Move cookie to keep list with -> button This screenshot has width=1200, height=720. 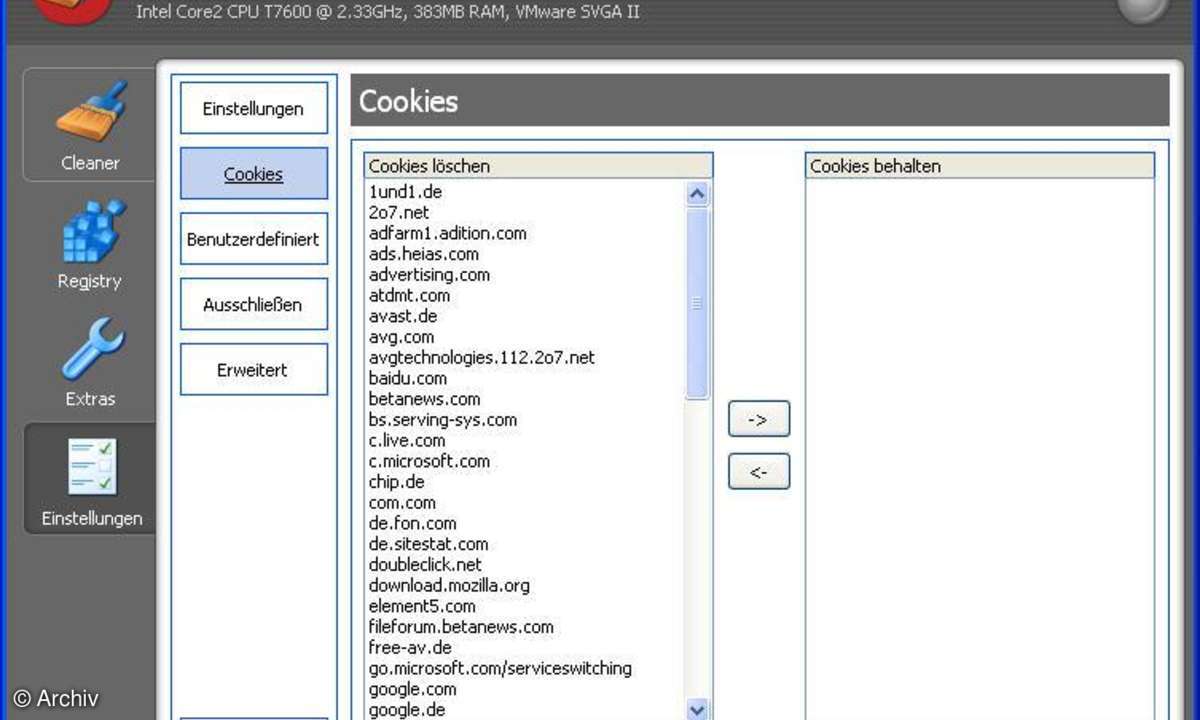[758, 420]
